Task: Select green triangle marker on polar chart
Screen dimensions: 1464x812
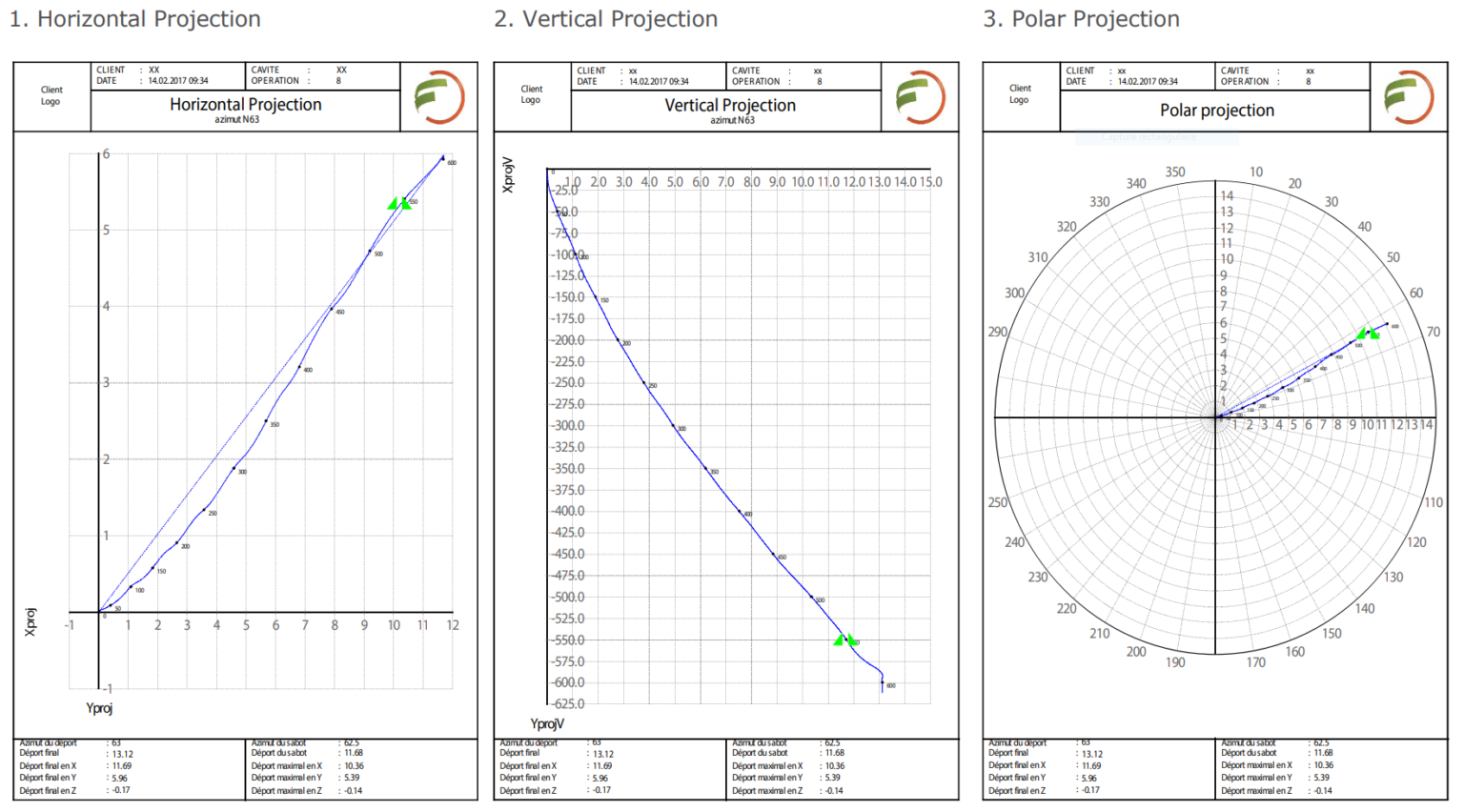Action: 1368,333
